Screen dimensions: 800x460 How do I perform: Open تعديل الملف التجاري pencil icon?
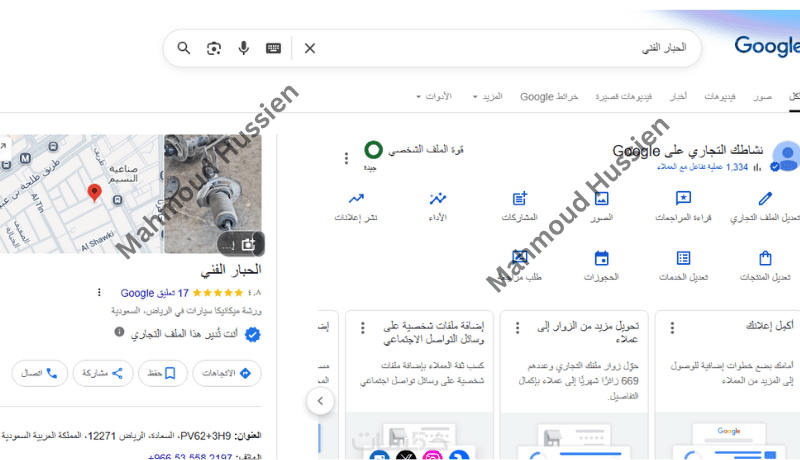click(x=765, y=198)
